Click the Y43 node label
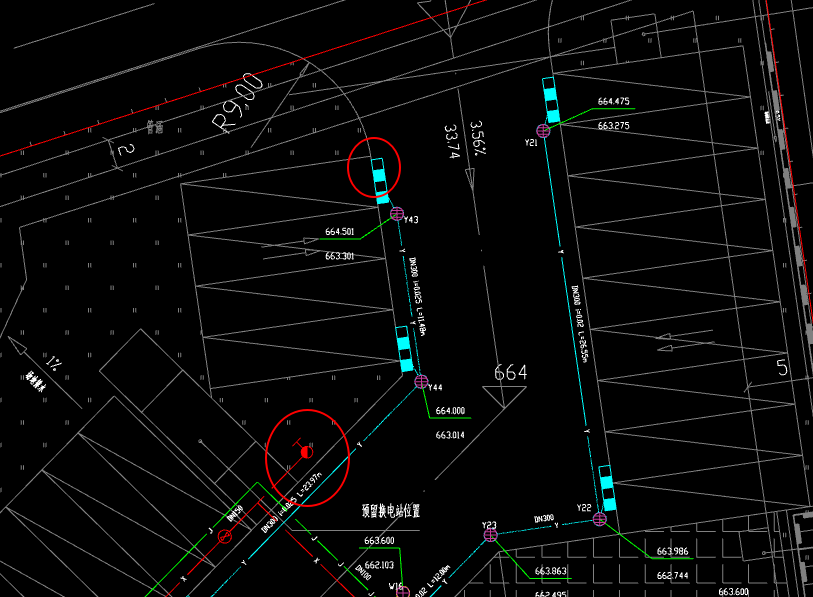 click(x=411, y=220)
